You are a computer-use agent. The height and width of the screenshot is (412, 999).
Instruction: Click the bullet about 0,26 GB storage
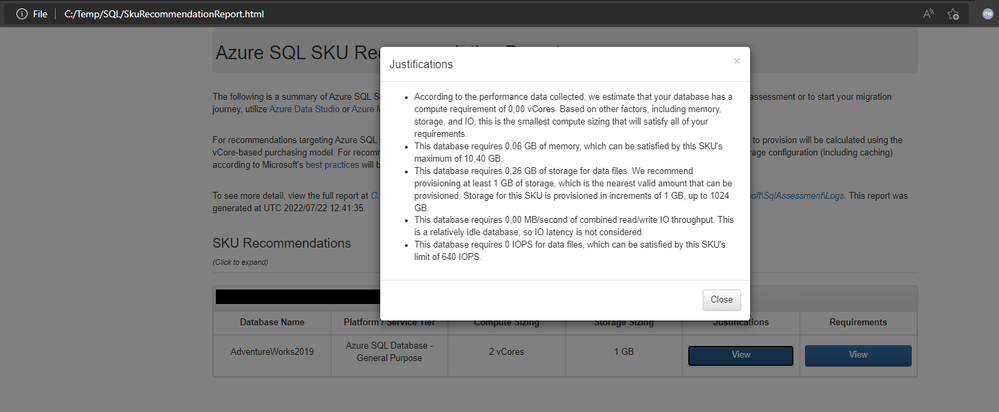572,189
